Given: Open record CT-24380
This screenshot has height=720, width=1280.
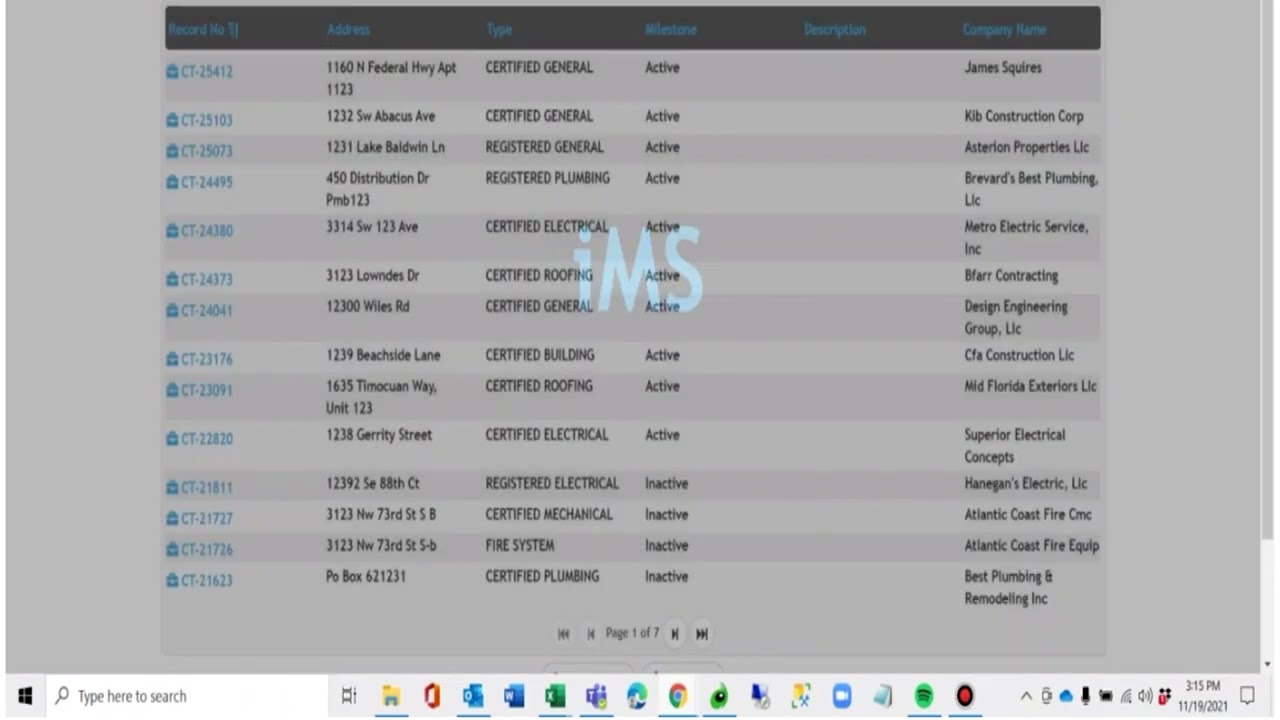Looking at the screenshot, I should click(x=200, y=231).
